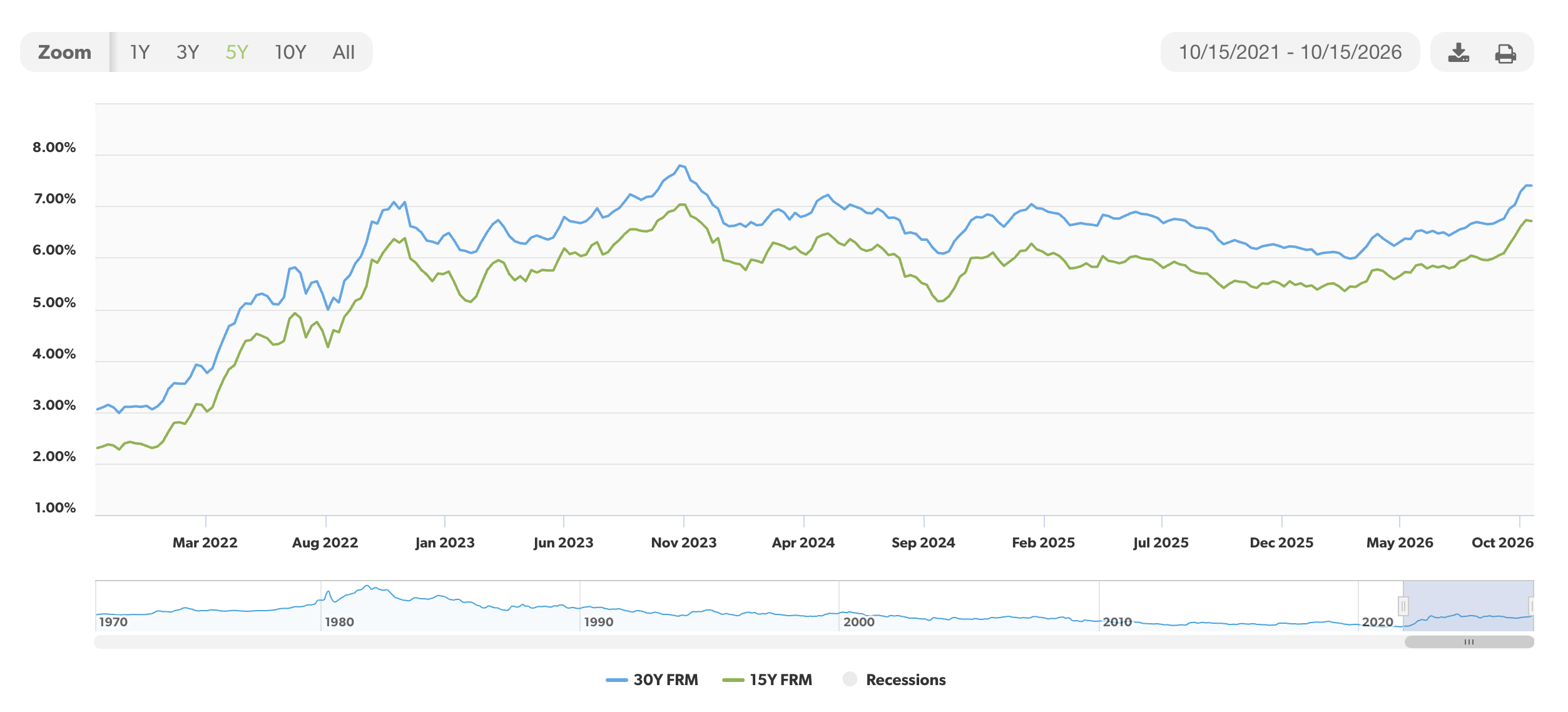Open the 10/15/2021 - 10/15/2026 date range field
The image size is (1568, 712).
pyautogui.click(x=1290, y=52)
